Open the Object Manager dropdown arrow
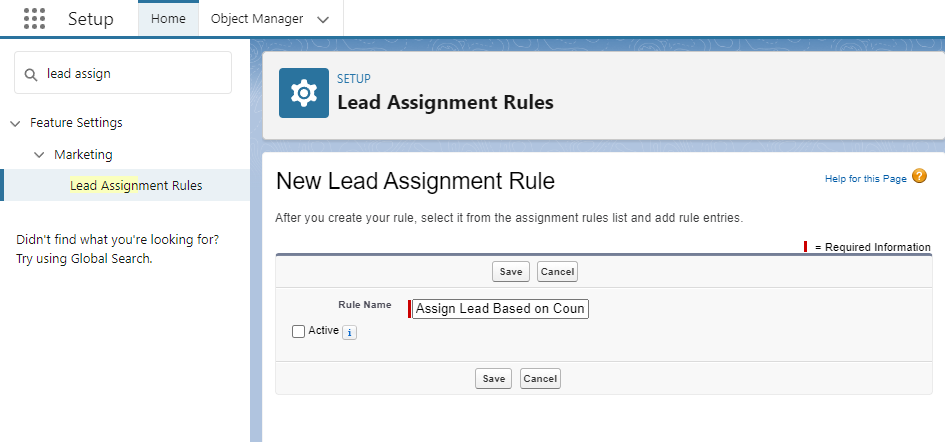Image resolution: width=945 pixels, height=442 pixels. click(x=322, y=20)
